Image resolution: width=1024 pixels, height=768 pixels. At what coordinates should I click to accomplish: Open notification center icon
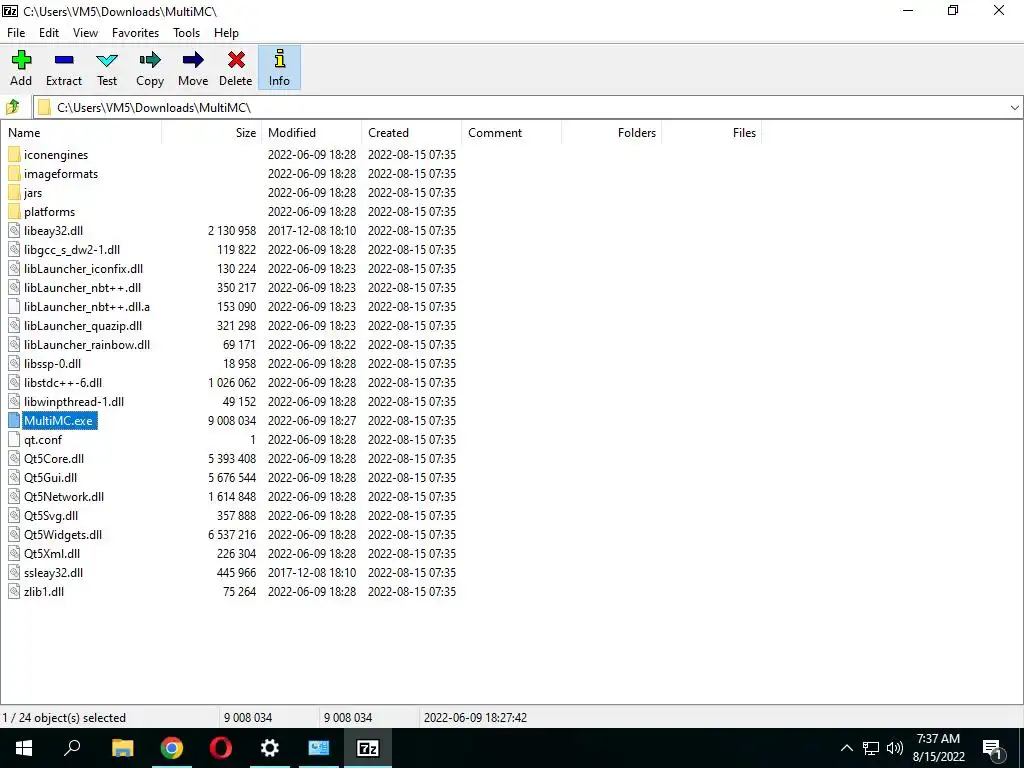click(993, 748)
